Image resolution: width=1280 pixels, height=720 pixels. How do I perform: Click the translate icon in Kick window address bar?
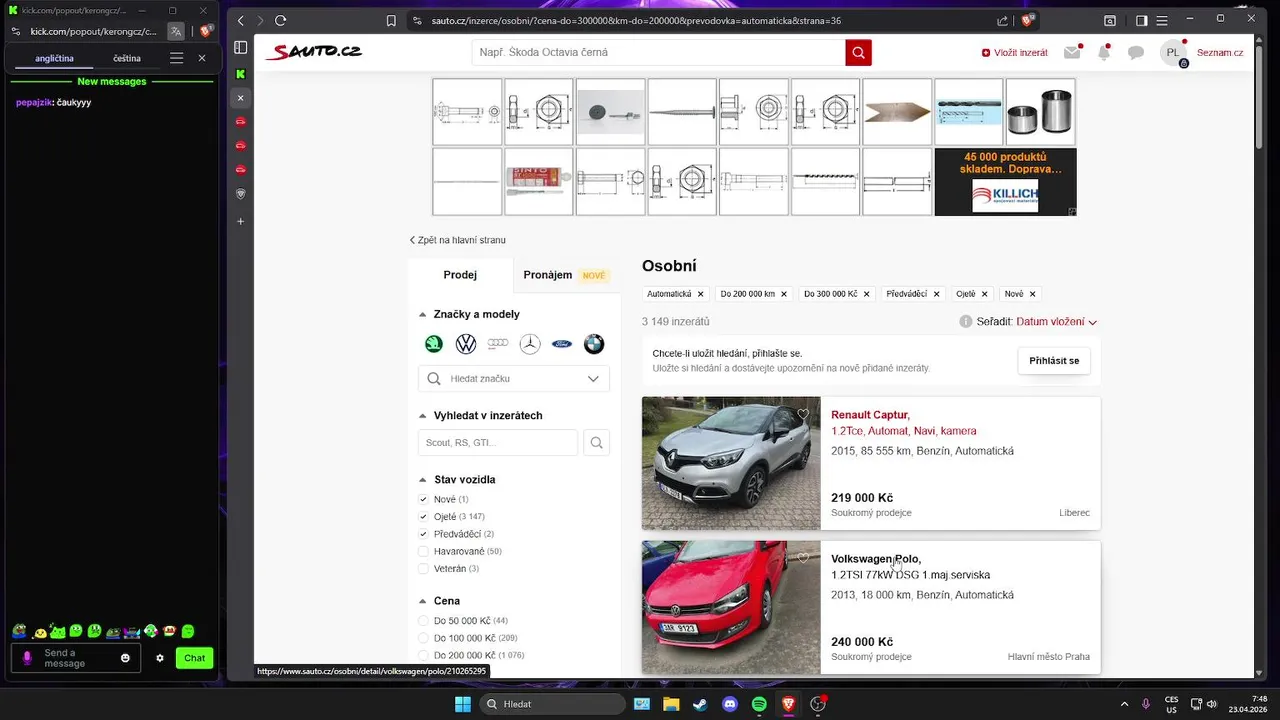pyautogui.click(x=176, y=31)
